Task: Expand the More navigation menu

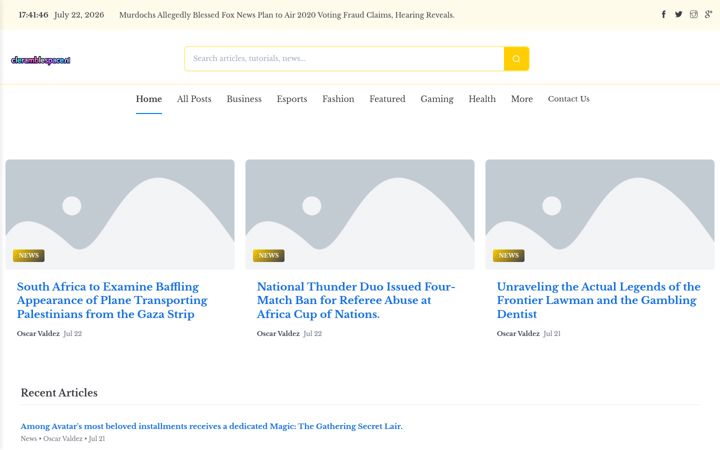Action: click(522, 99)
